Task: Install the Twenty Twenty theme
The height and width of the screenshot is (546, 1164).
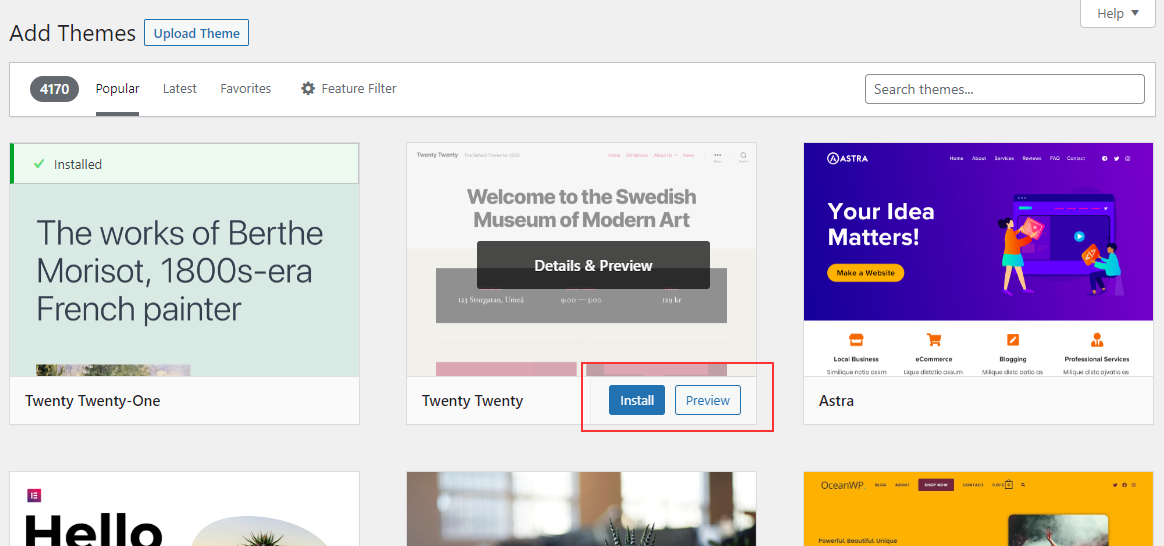Action: click(637, 401)
